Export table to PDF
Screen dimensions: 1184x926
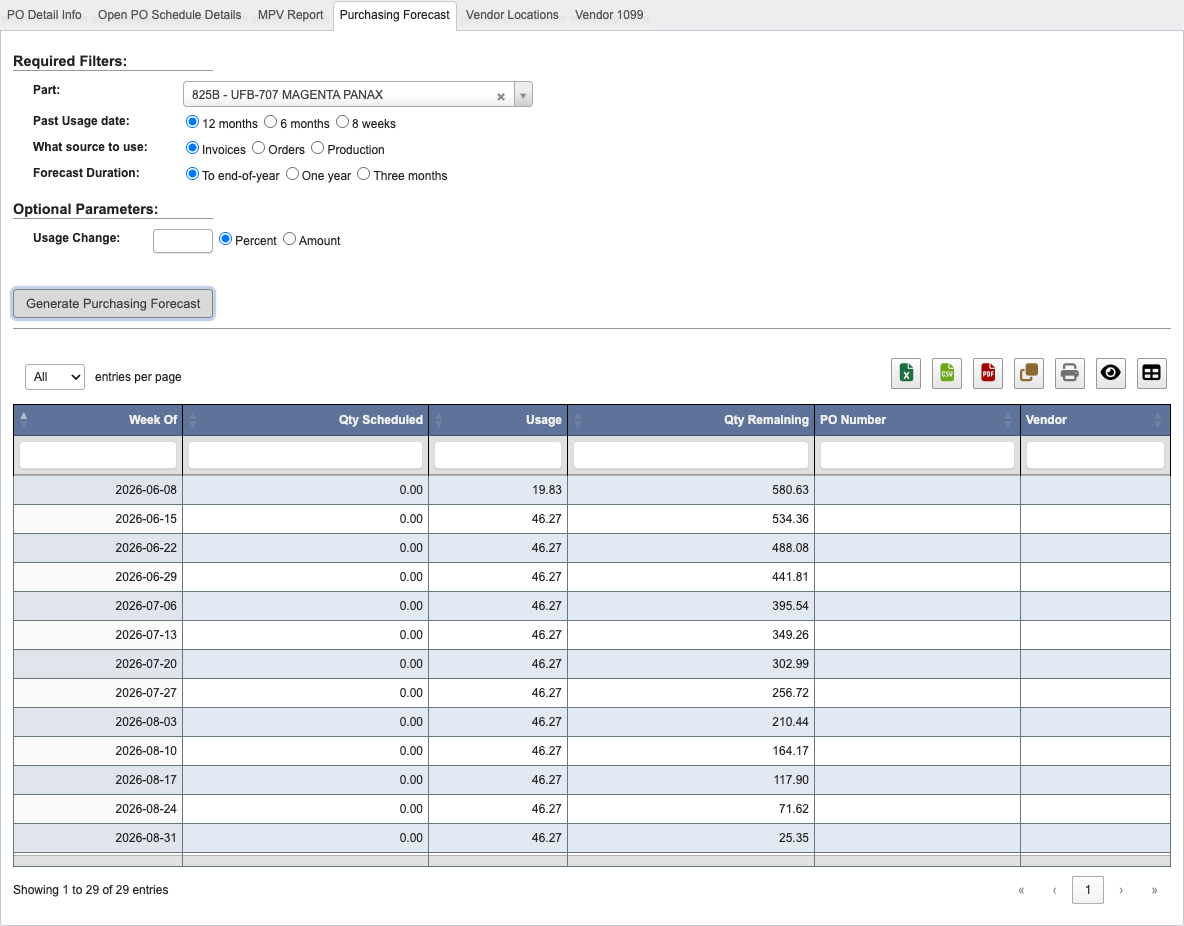pyautogui.click(x=988, y=373)
